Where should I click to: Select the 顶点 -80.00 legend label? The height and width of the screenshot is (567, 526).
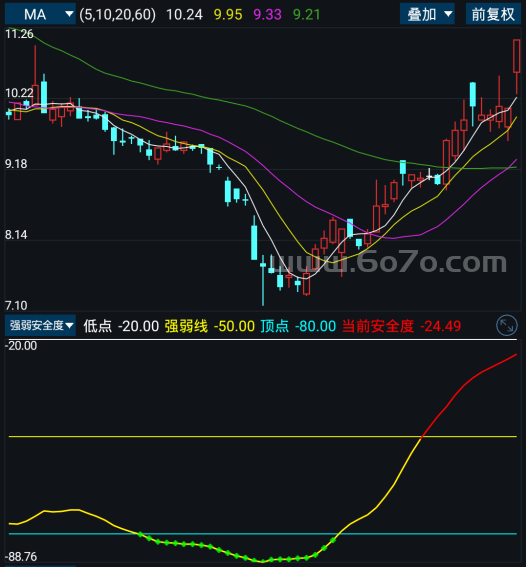[x=298, y=326]
